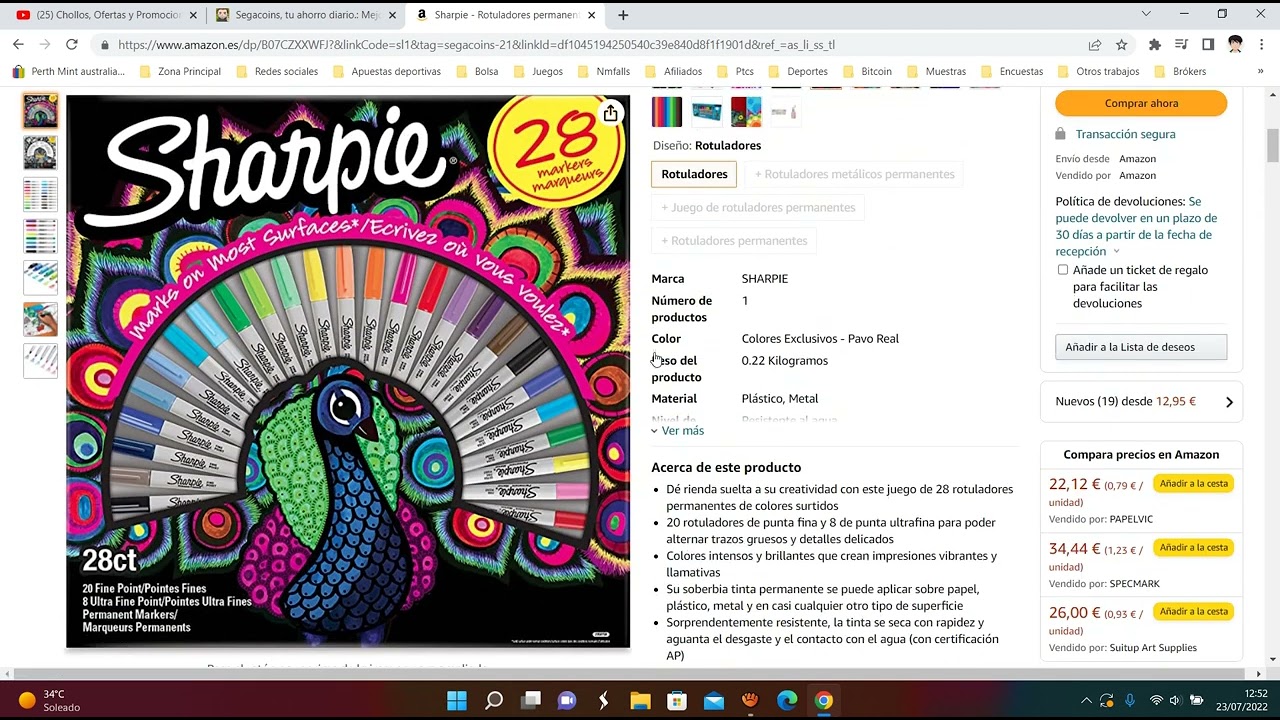Open Microsoft Store from the taskbar
The height and width of the screenshot is (720, 1280).
point(677,700)
